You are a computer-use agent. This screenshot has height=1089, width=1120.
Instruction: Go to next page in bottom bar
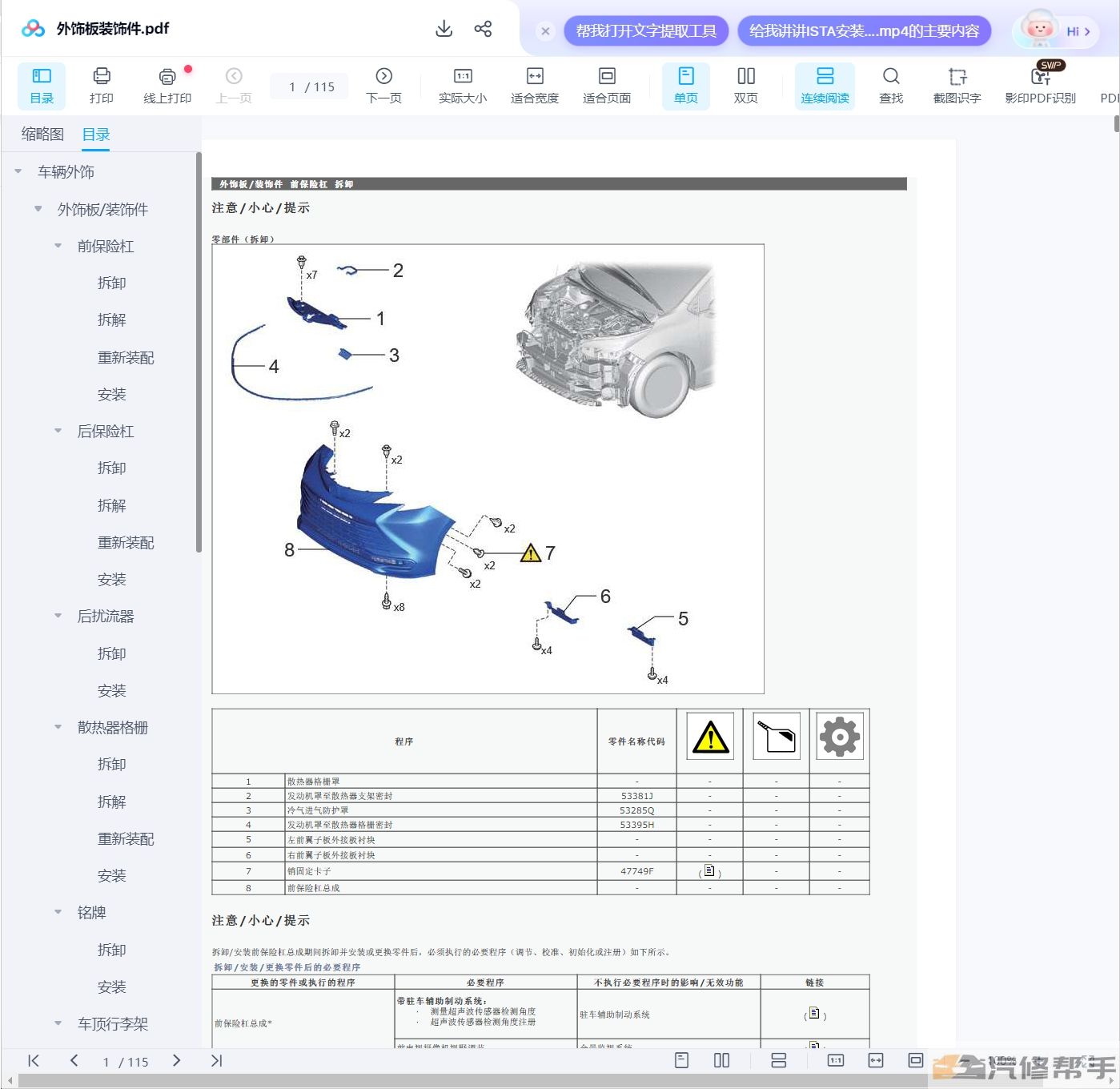(x=176, y=1061)
